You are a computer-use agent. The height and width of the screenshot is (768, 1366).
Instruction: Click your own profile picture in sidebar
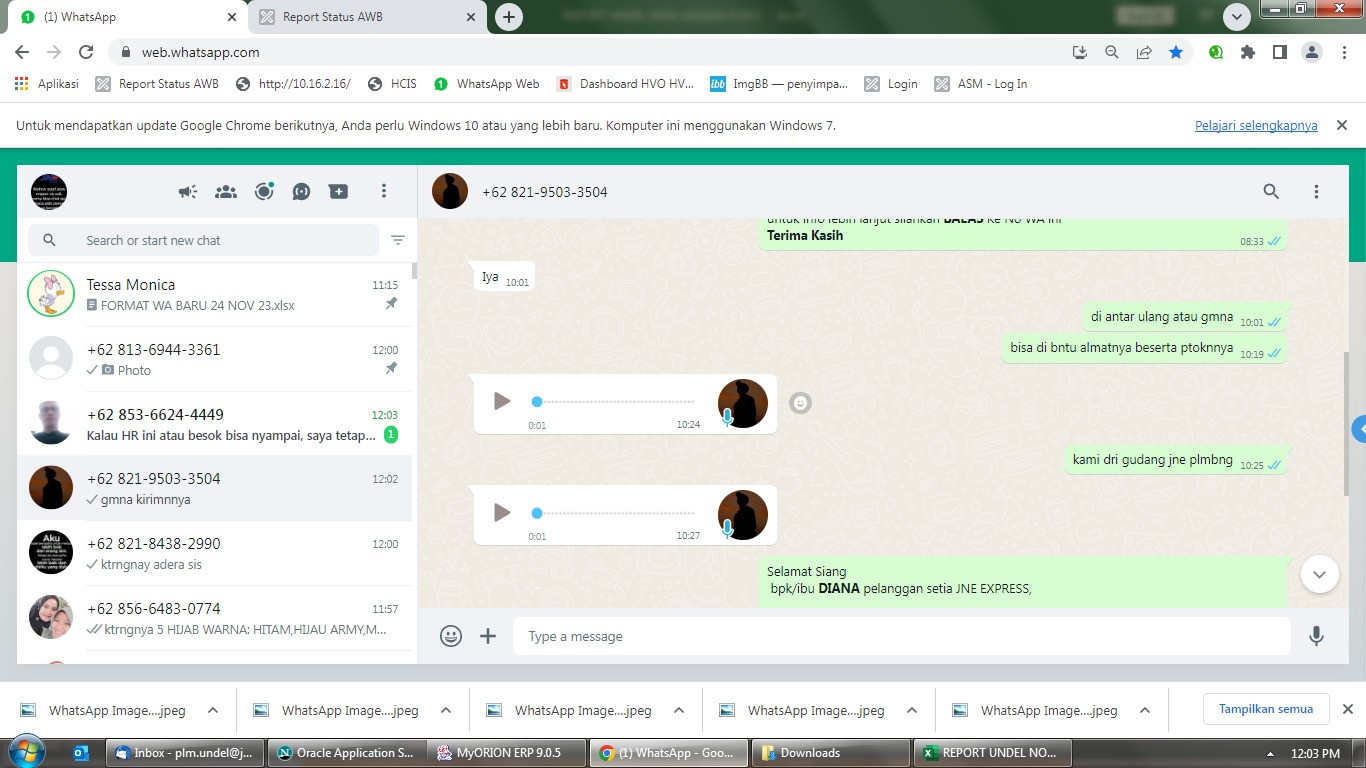tap(49, 191)
